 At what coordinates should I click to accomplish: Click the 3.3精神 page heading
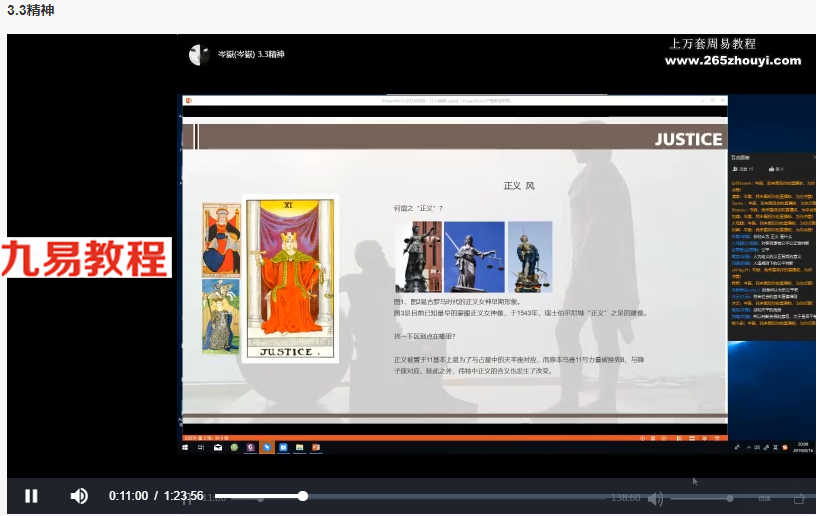(31, 10)
